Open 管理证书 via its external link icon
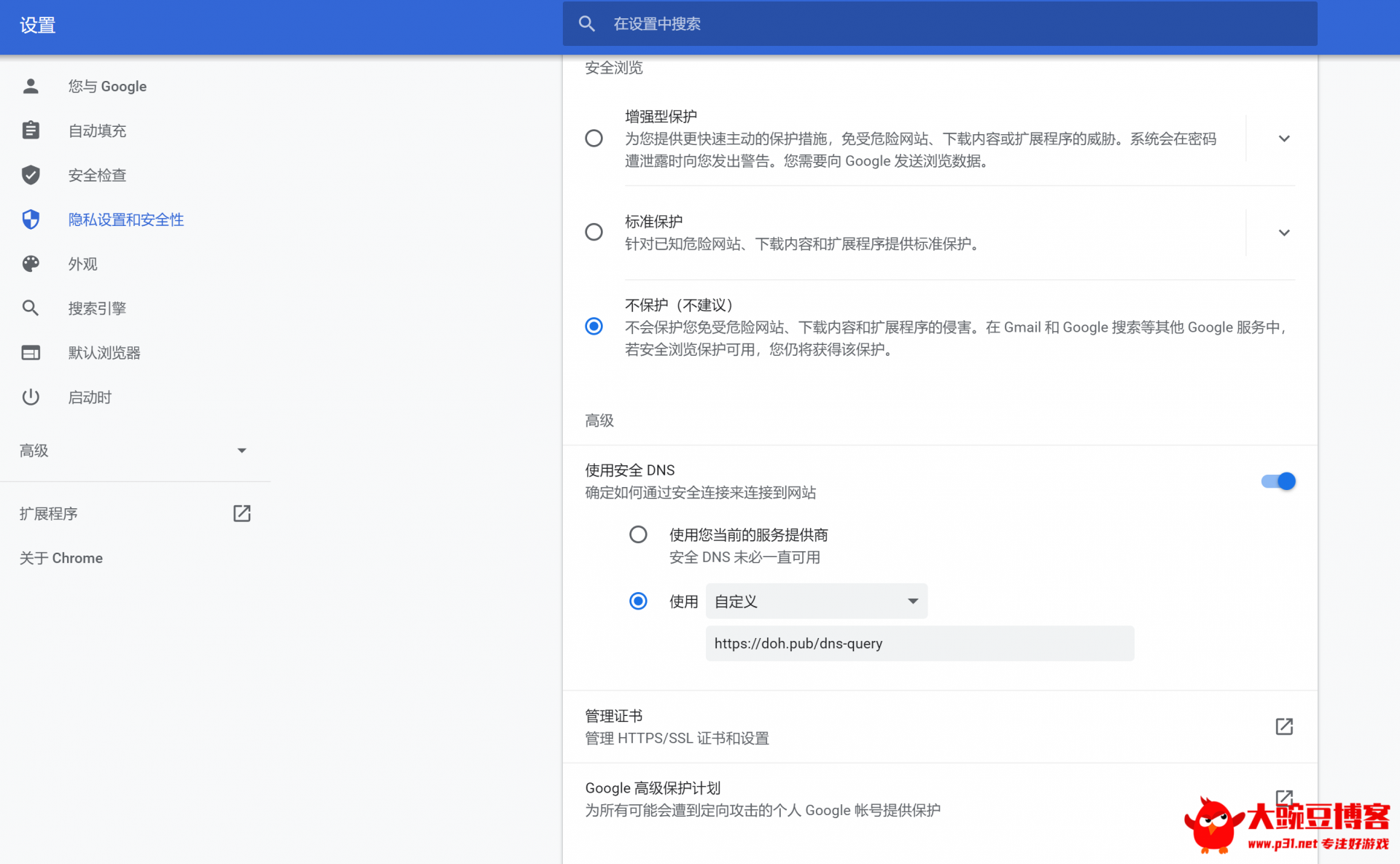Viewport: 1400px width, 864px height. point(1284,726)
